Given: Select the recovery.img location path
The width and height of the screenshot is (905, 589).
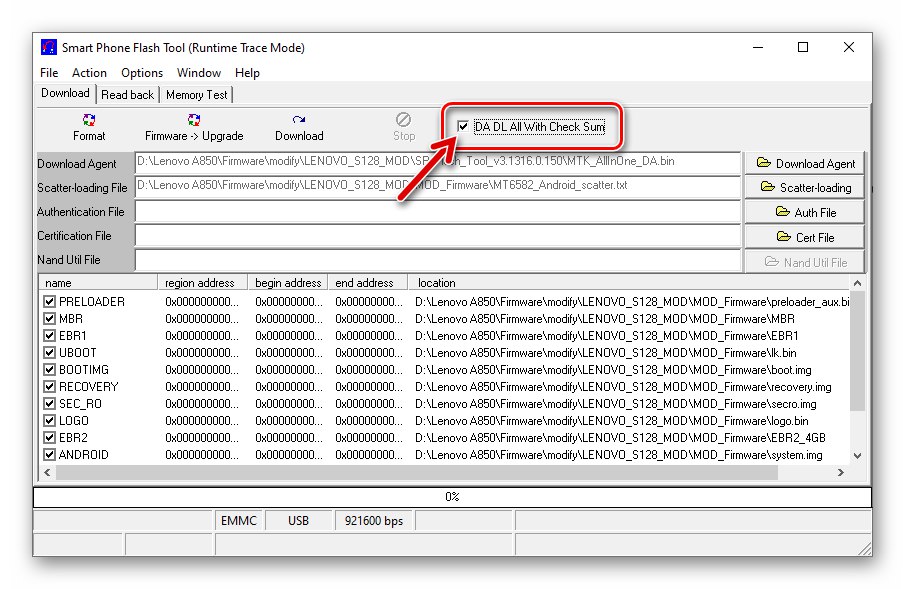Looking at the screenshot, I should (x=623, y=387).
